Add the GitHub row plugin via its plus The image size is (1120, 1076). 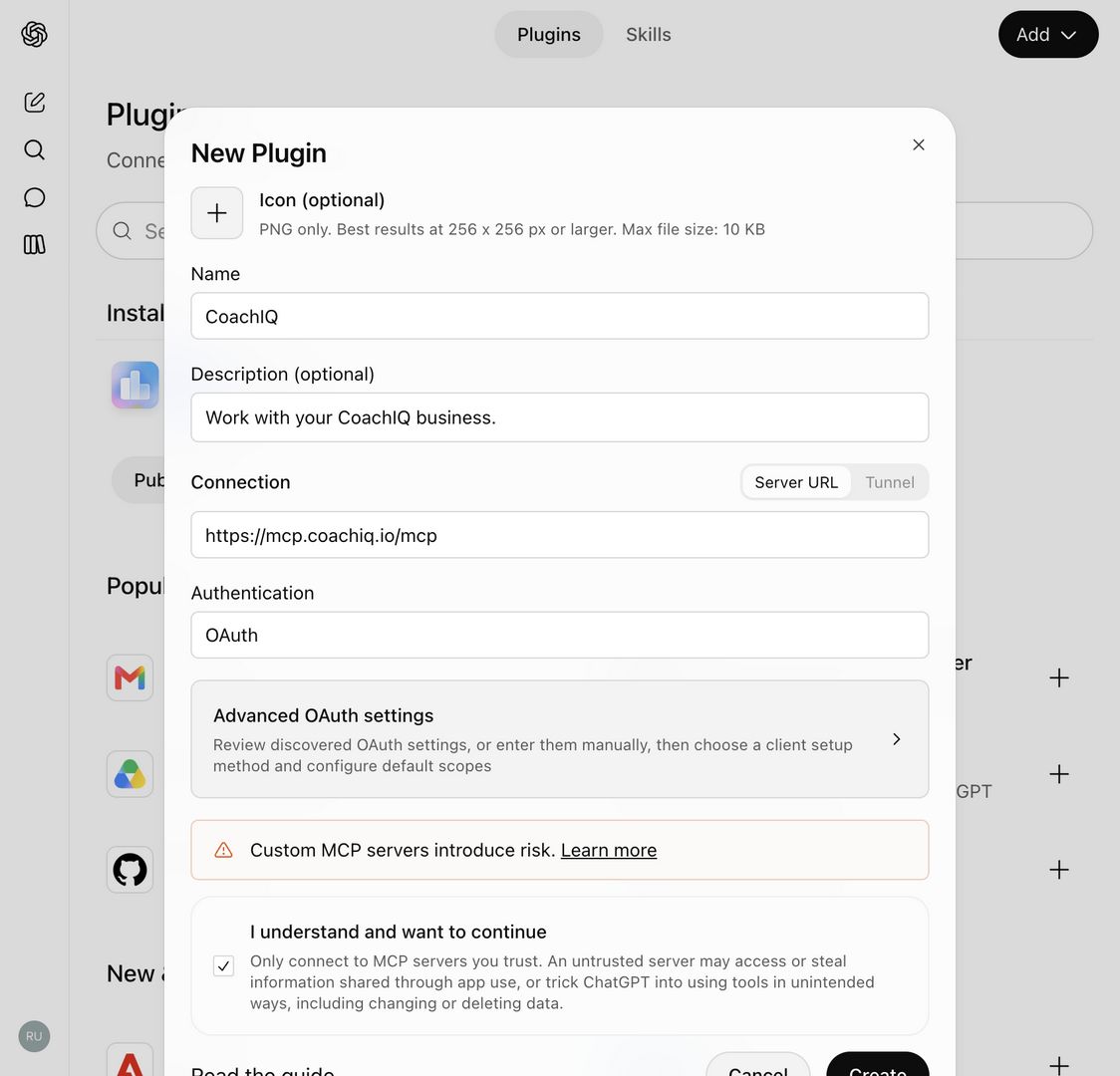click(x=1059, y=870)
